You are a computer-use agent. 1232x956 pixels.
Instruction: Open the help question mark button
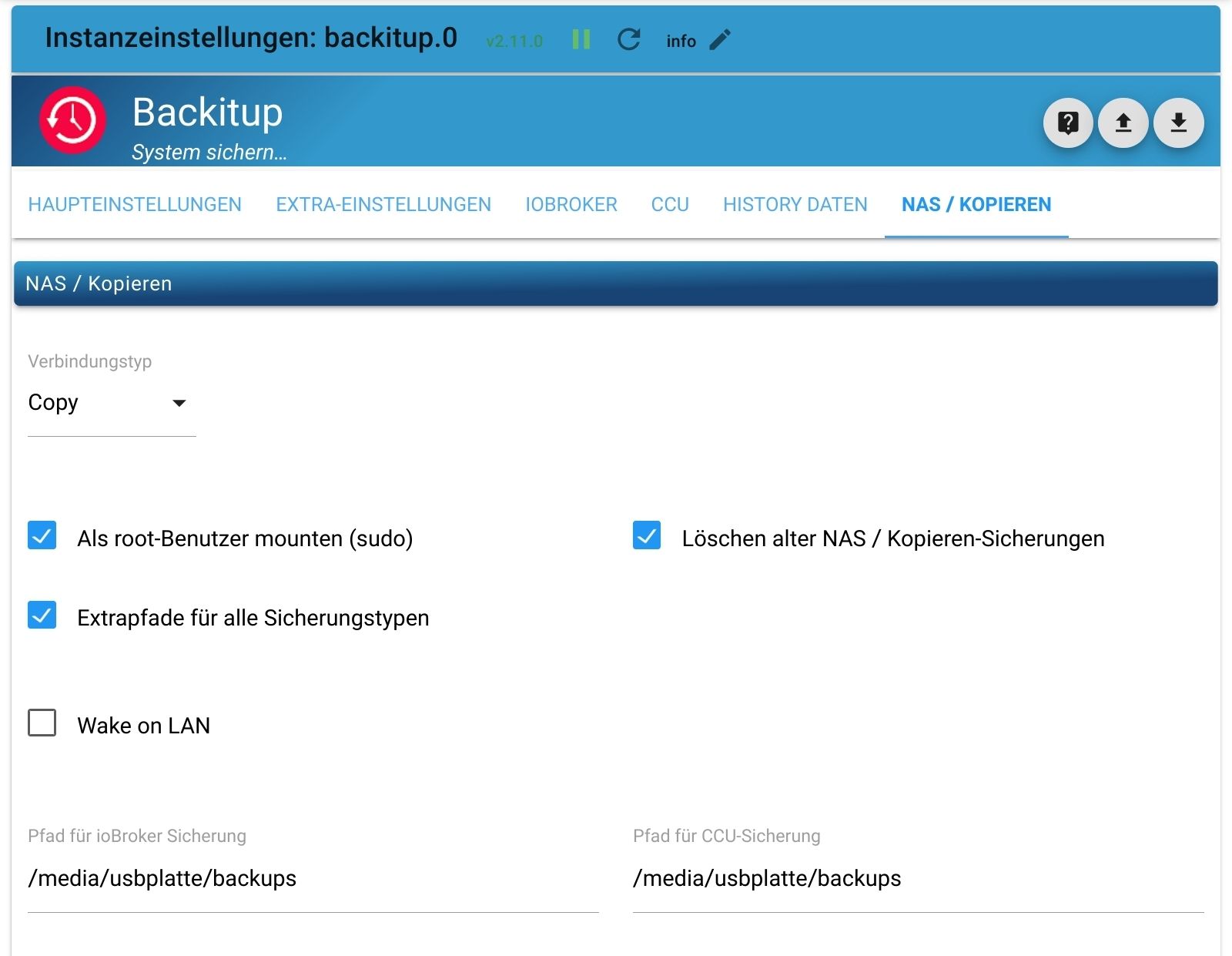(1068, 122)
